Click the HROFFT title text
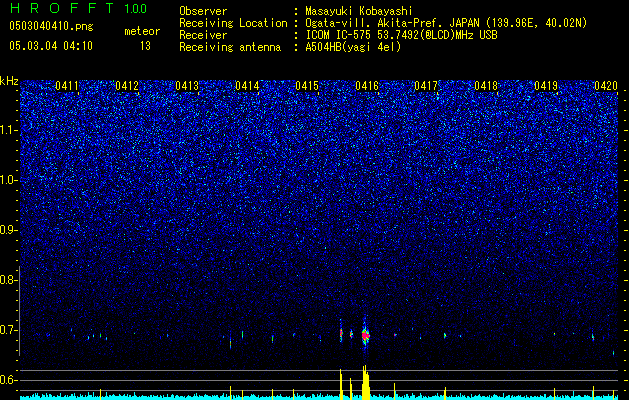Screen dimensions: 629x400 click(62, 8)
